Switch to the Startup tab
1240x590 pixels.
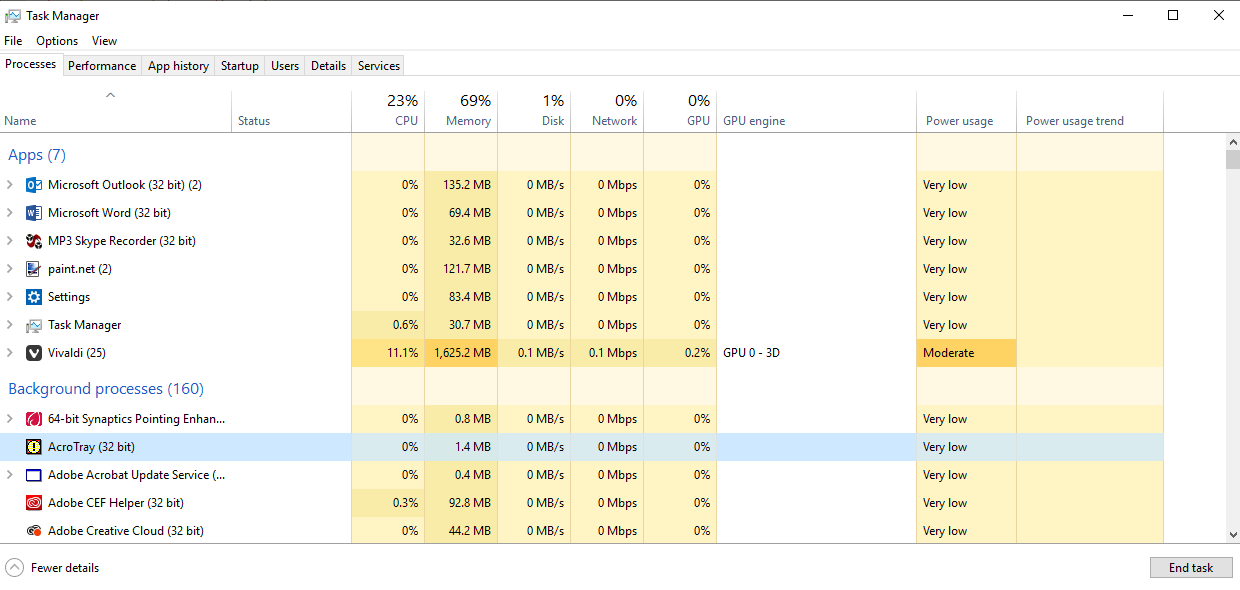240,66
